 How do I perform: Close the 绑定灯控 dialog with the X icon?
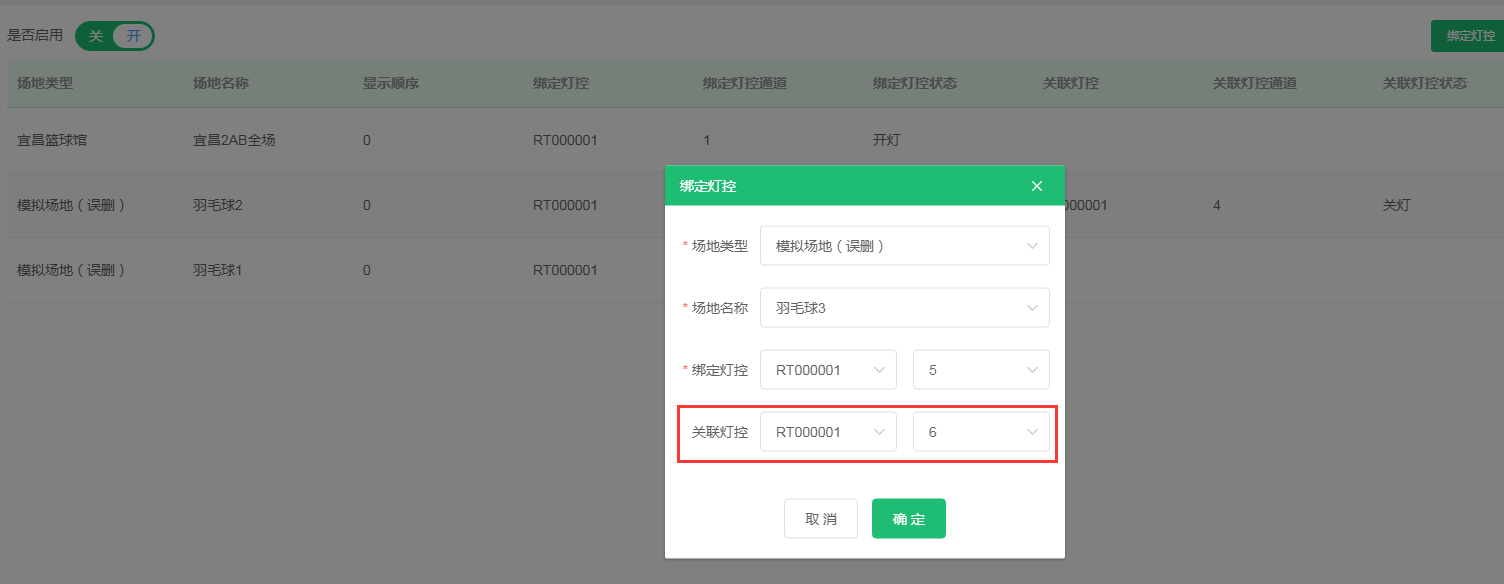[x=1036, y=185]
